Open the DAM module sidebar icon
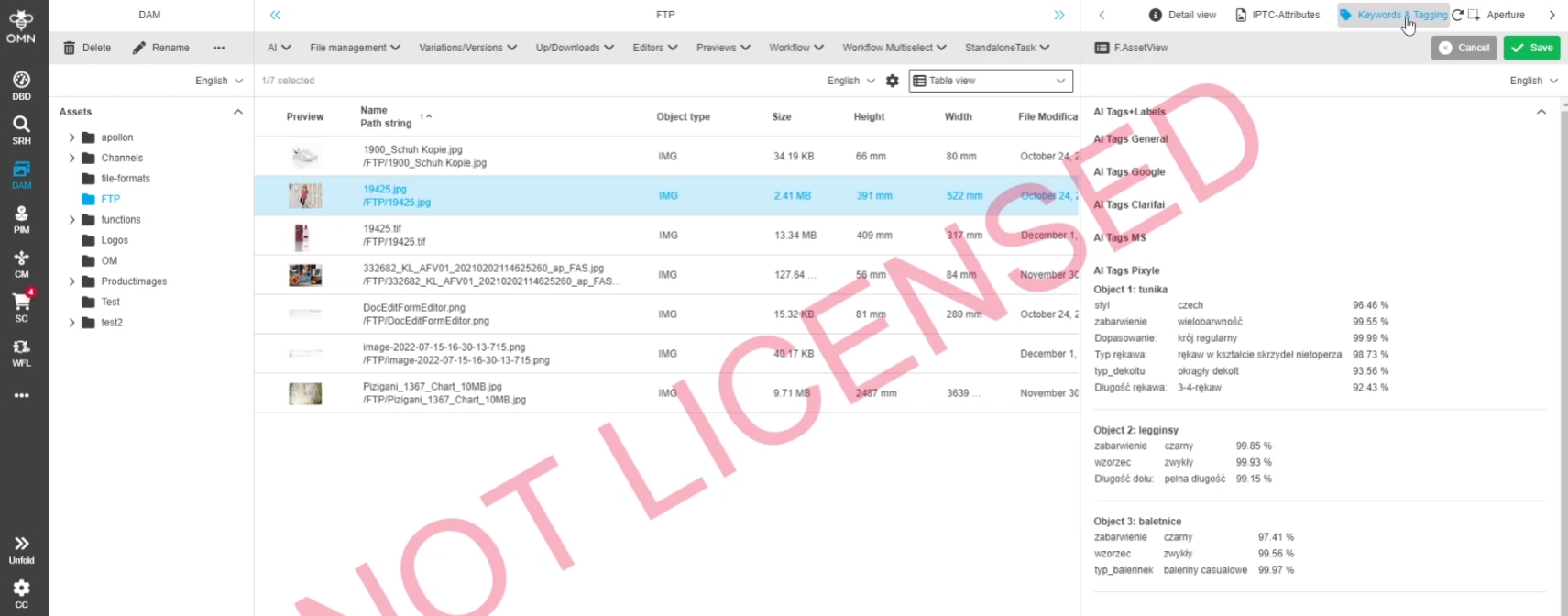The height and width of the screenshot is (616, 1568). (21, 174)
